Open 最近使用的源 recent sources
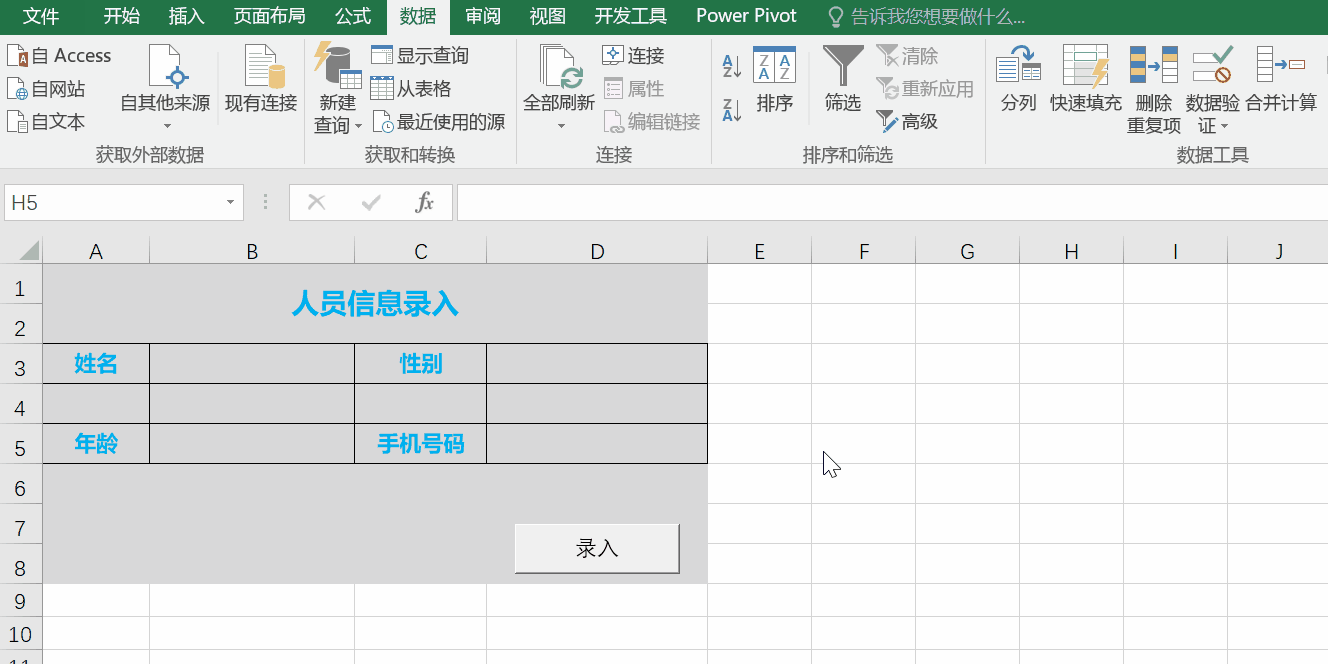 pos(439,122)
